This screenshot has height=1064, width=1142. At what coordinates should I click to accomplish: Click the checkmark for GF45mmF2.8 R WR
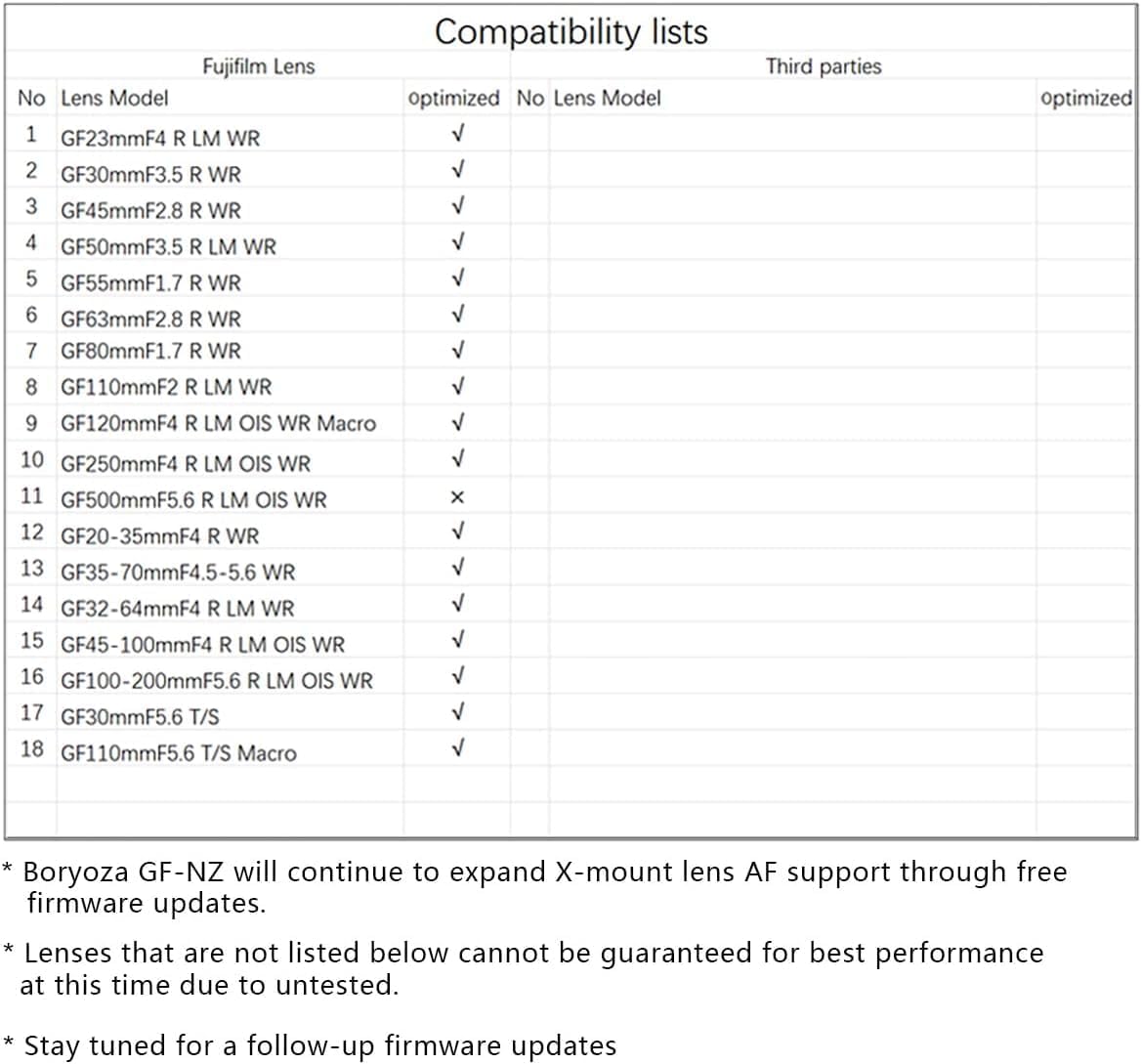pos(457,206)
